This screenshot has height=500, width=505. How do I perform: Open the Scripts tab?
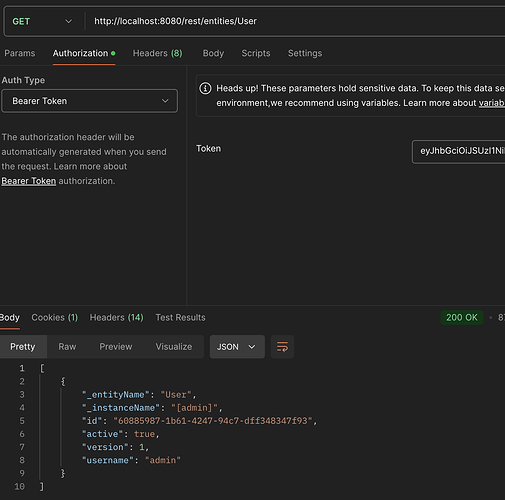point(256,53)
